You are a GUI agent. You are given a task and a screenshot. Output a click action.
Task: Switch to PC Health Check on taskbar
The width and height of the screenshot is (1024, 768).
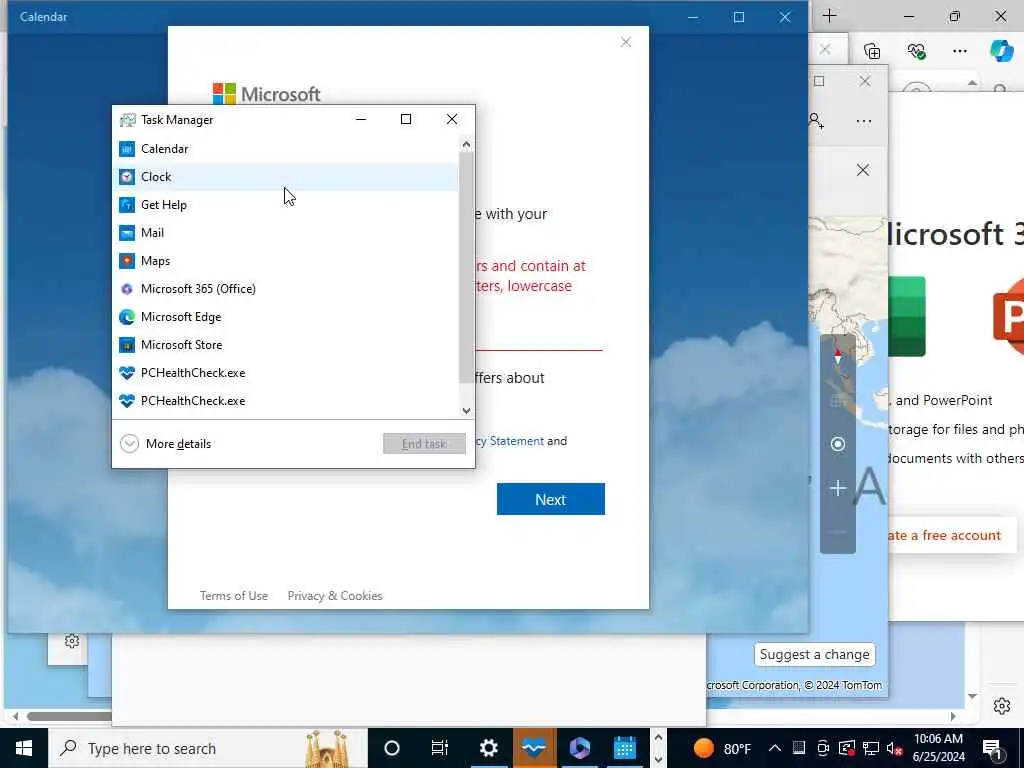534,748
